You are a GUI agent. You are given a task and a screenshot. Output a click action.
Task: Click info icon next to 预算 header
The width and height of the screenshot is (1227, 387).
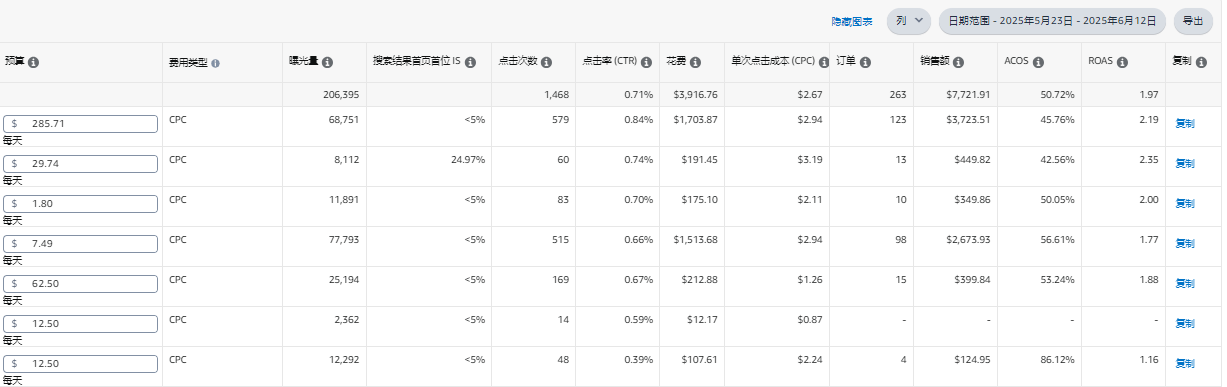[34, 62]
